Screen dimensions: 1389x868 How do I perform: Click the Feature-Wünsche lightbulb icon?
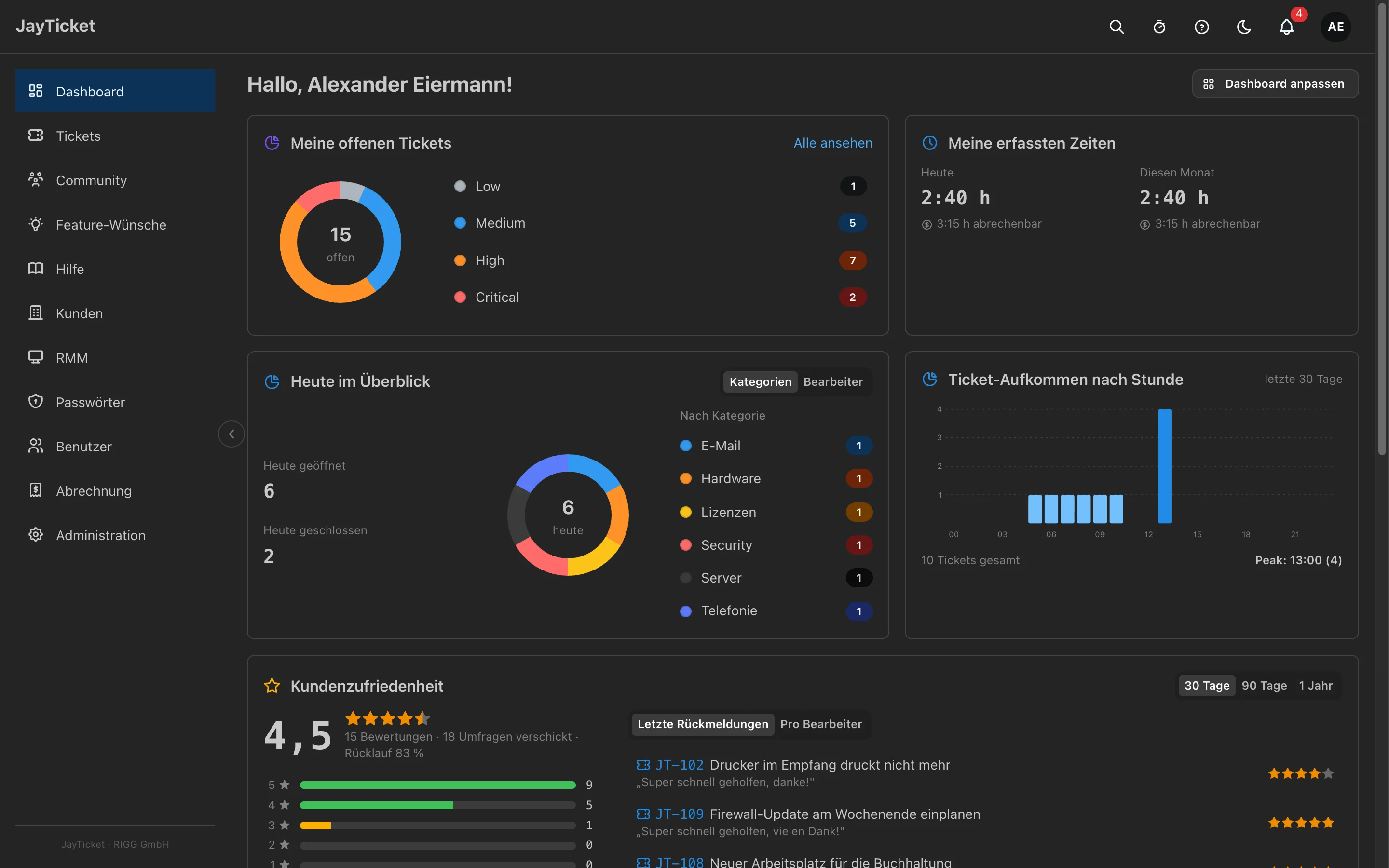(x=36, y=224)
